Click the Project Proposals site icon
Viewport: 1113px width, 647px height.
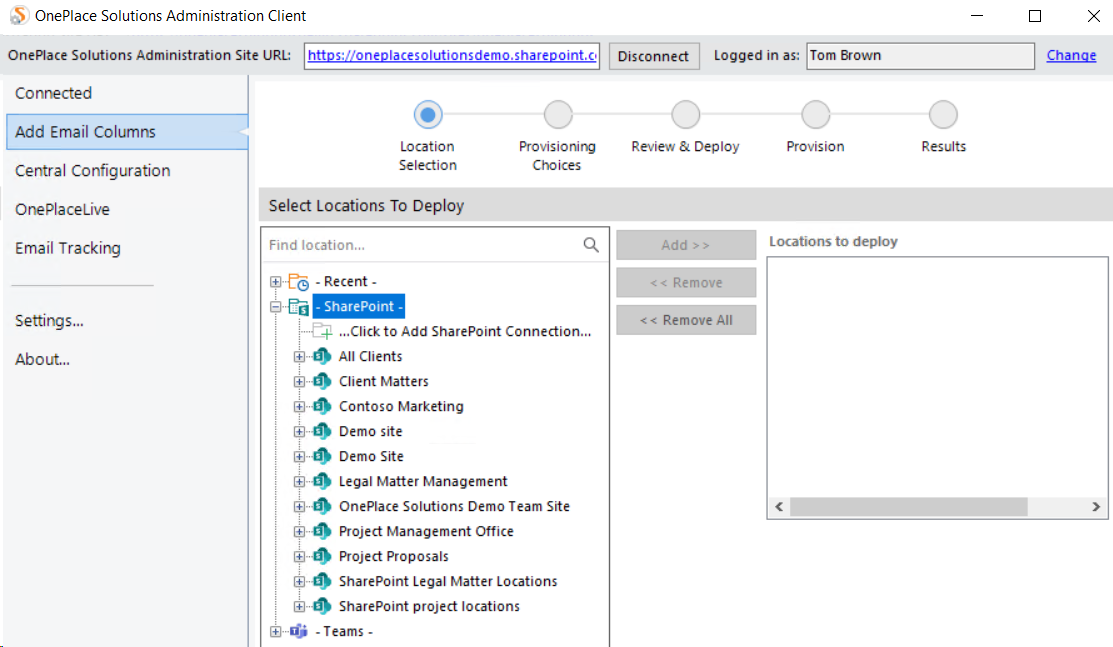(x=322, y=556)
